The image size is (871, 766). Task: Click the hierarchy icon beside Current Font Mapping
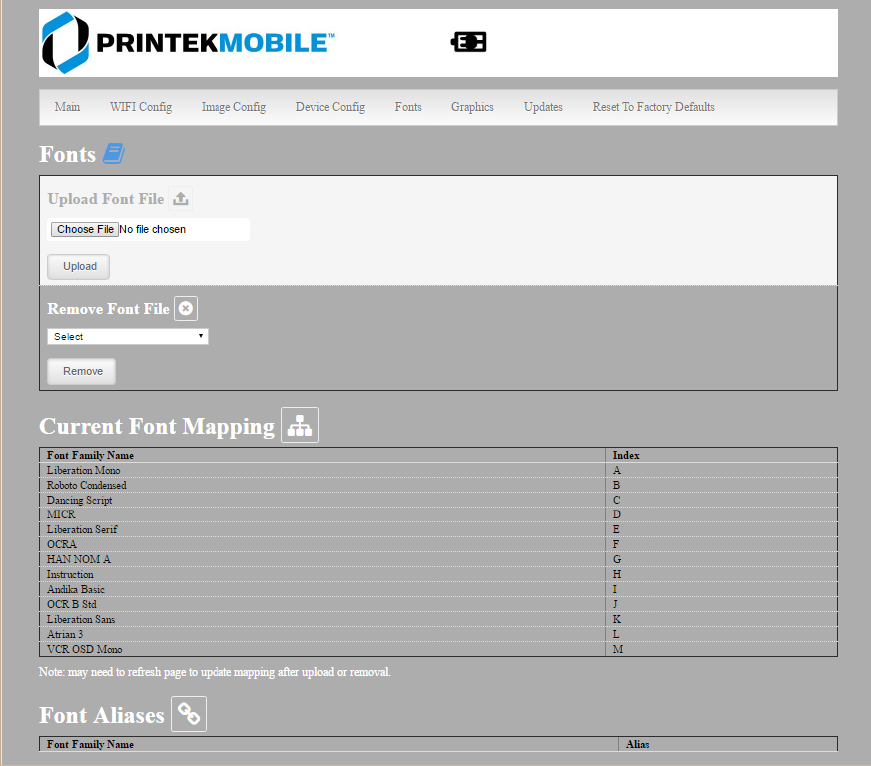[300, 425]
